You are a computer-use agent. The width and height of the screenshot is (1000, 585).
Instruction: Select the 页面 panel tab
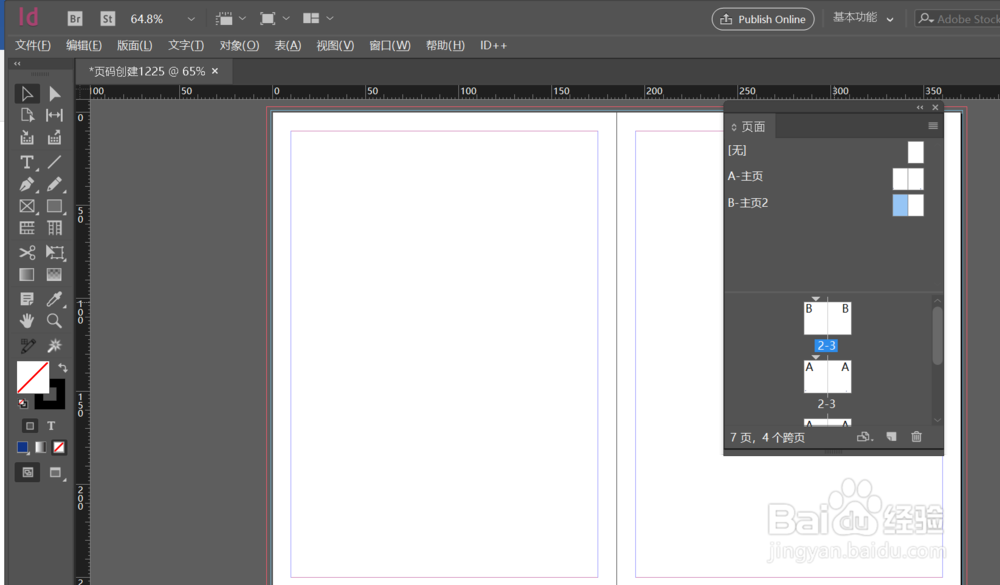point(748,126)
